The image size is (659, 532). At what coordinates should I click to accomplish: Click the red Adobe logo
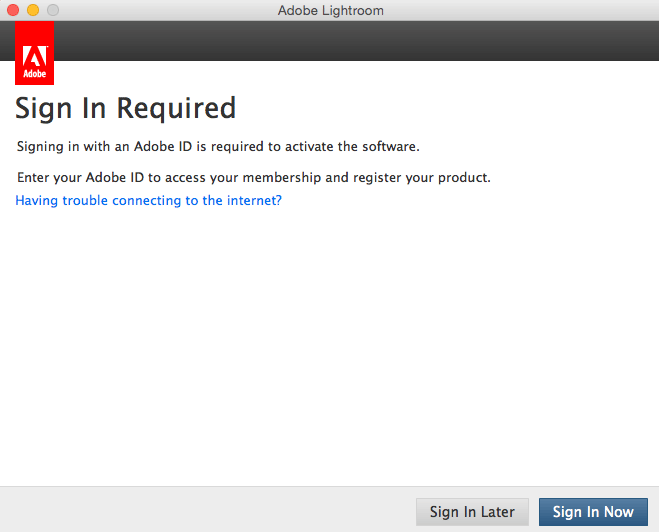tap(34, 53)
